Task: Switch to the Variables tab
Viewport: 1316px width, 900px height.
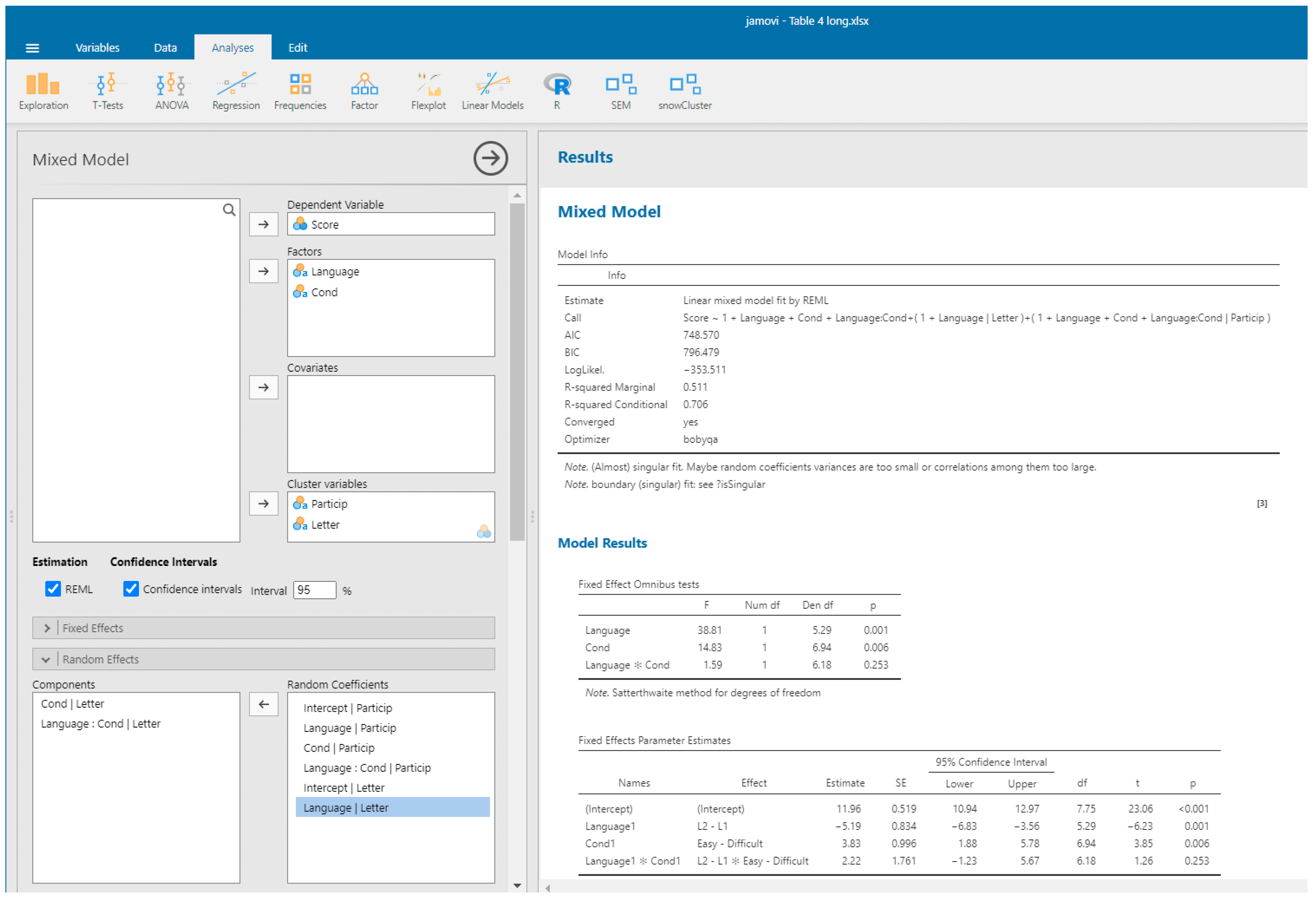Action: tap(97, 48)
